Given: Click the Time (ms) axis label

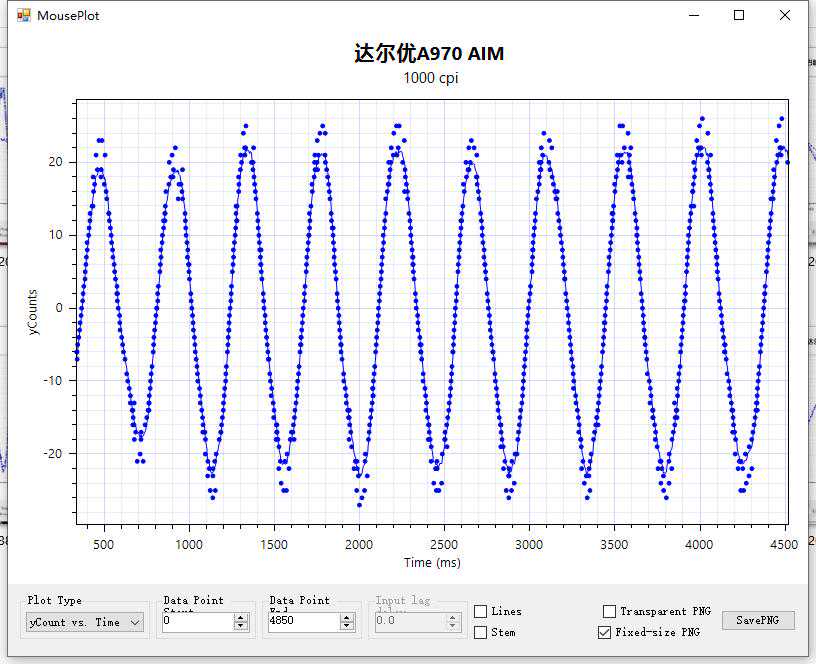Looking at the screenshot, I should coord(432,562).
